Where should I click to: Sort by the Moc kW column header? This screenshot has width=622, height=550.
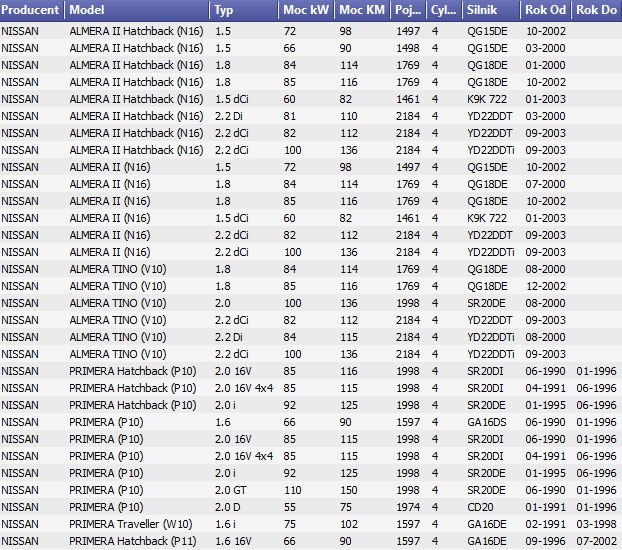[306, 10]
